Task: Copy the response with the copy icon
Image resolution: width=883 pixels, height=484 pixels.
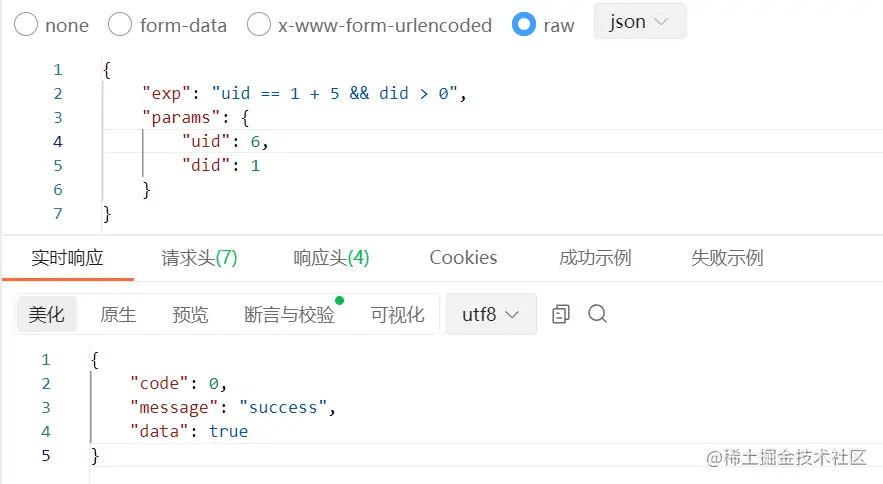Action: (561, 314)
